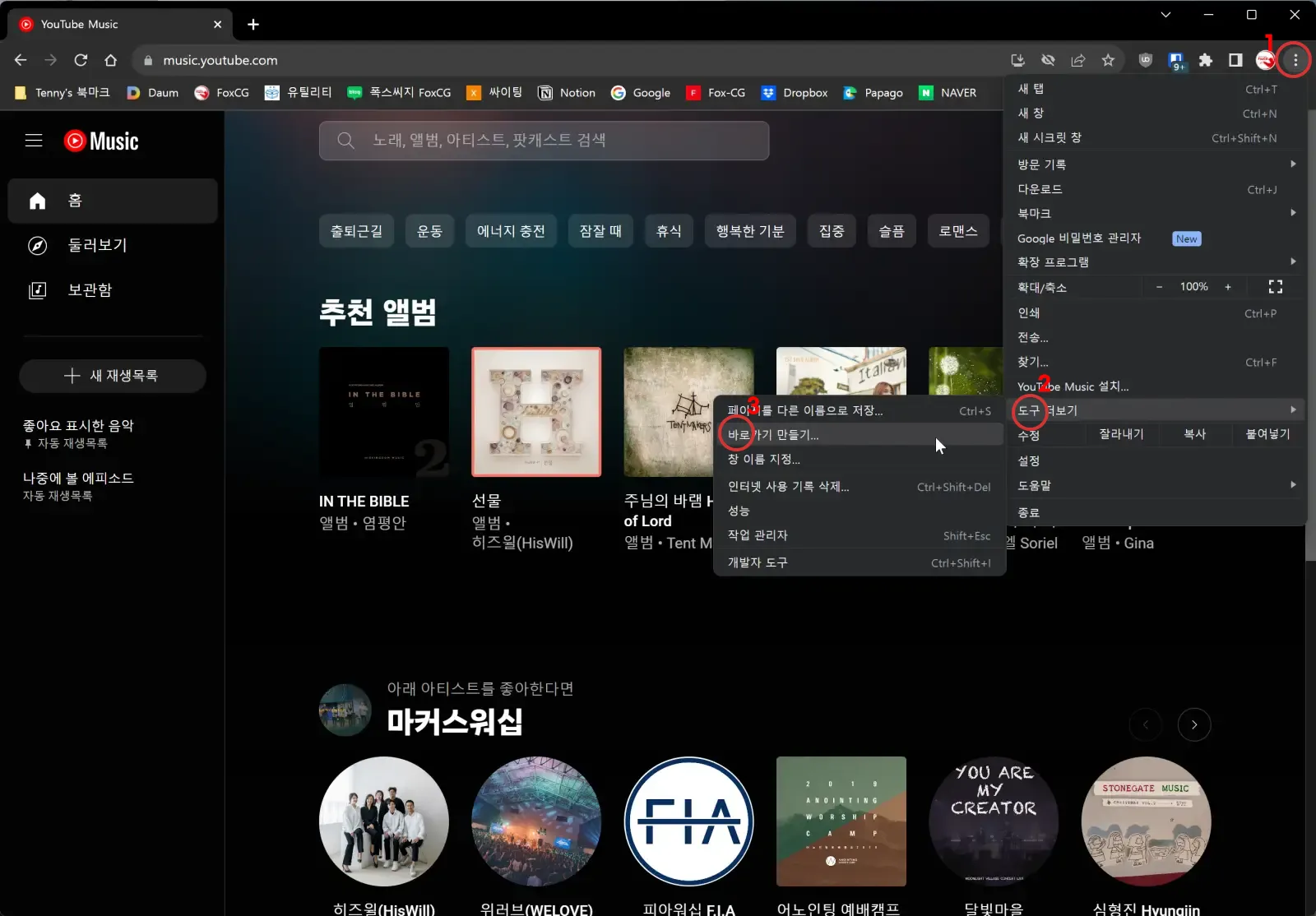
Task: Choose 다운로드 in Chrome menu
Action: (1156, 189)
